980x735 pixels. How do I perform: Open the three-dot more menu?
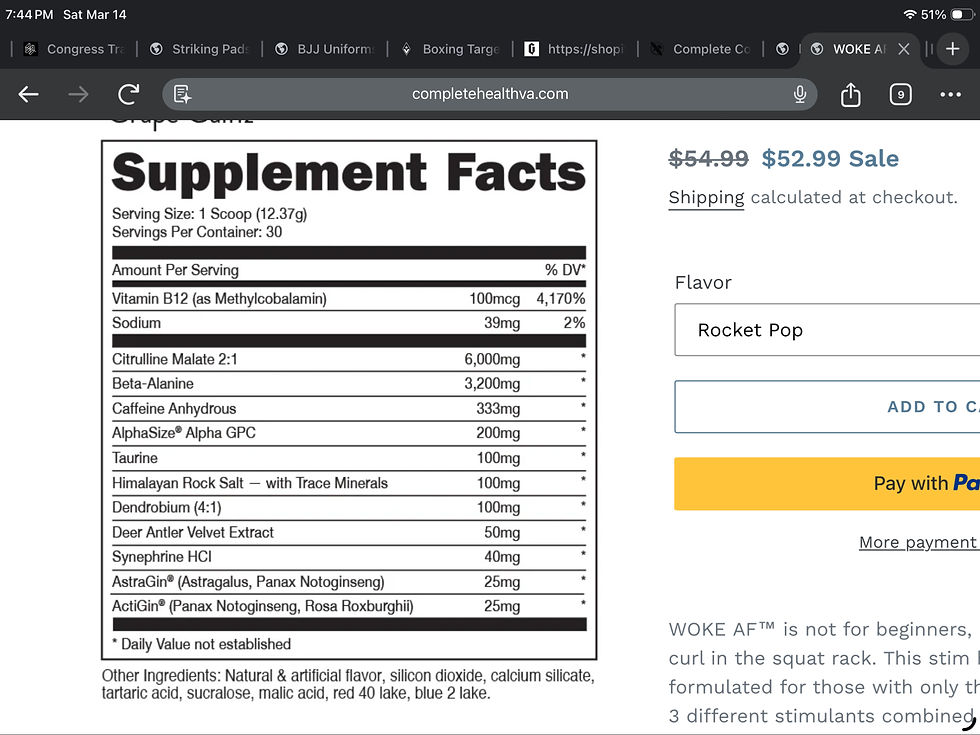pos(951,94)
